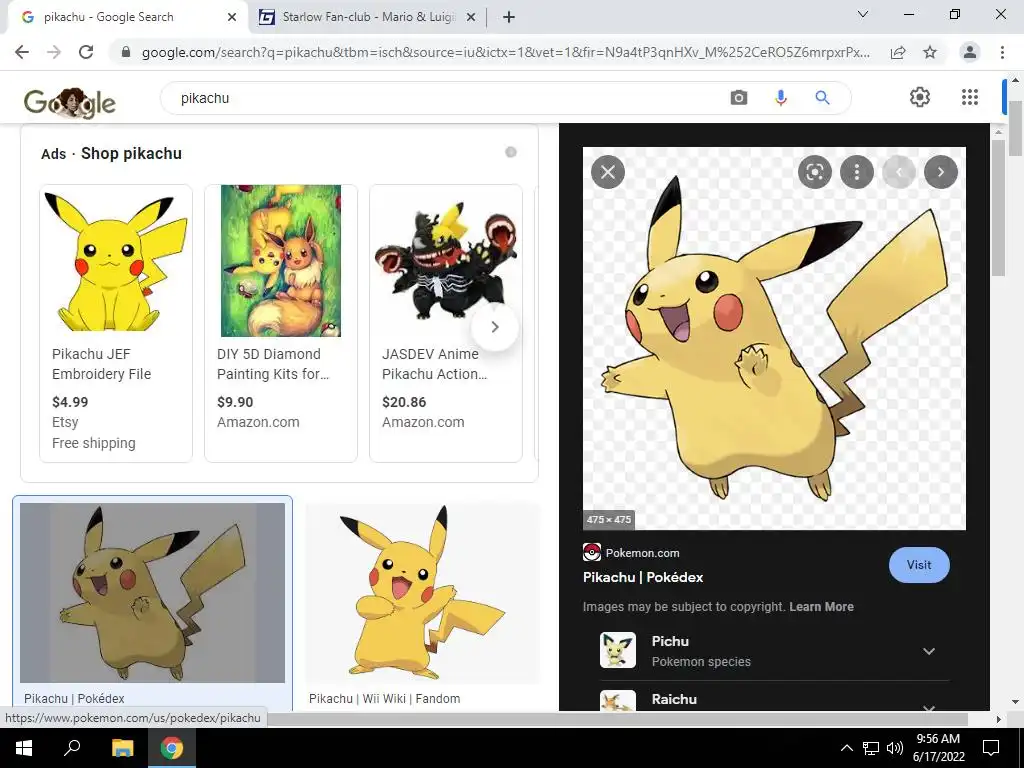This screenshot has width=1024, height=768.
Task: Open the Windows notification center
Action: [x=991, y=748]
